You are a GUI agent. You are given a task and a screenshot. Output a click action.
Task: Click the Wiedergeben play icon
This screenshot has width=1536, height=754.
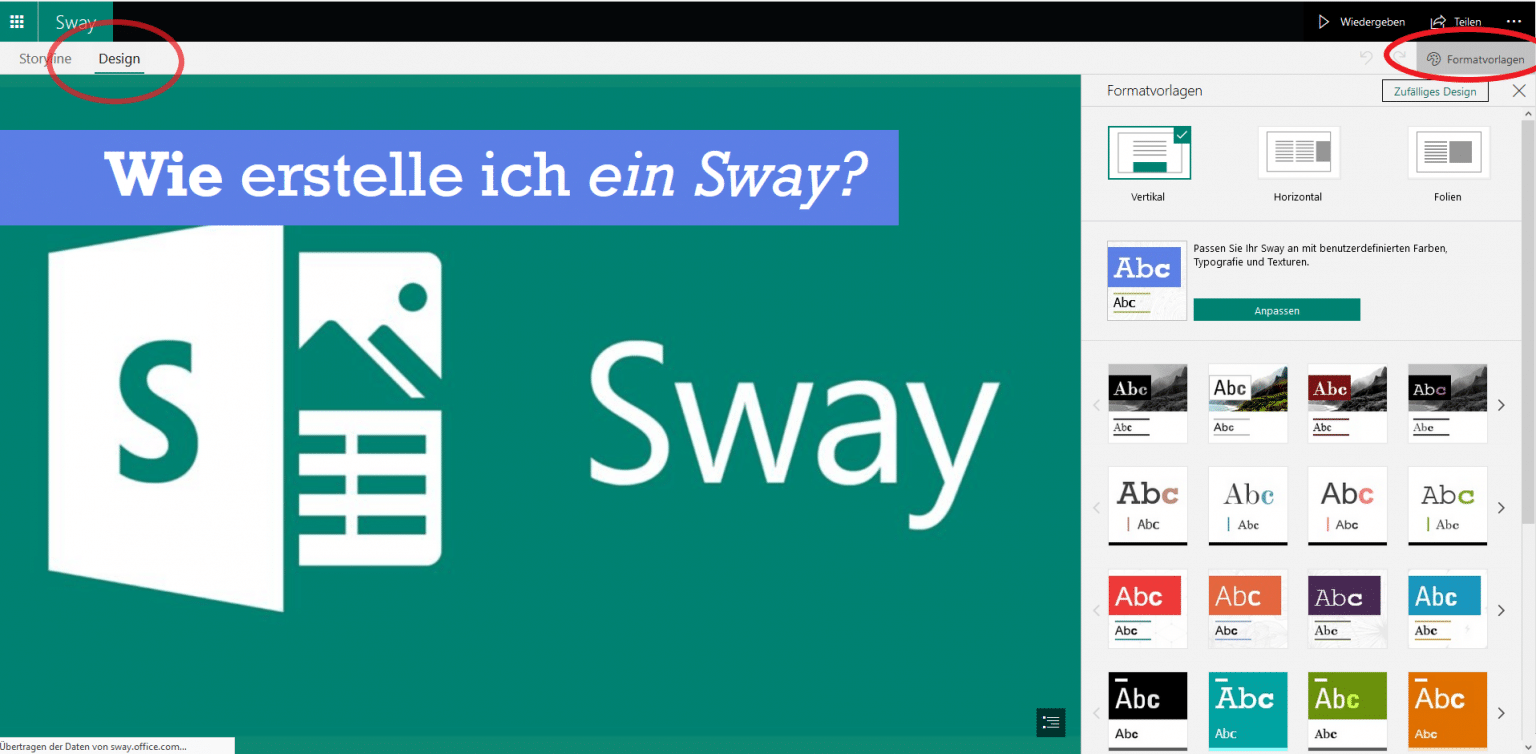[1323, 21]
